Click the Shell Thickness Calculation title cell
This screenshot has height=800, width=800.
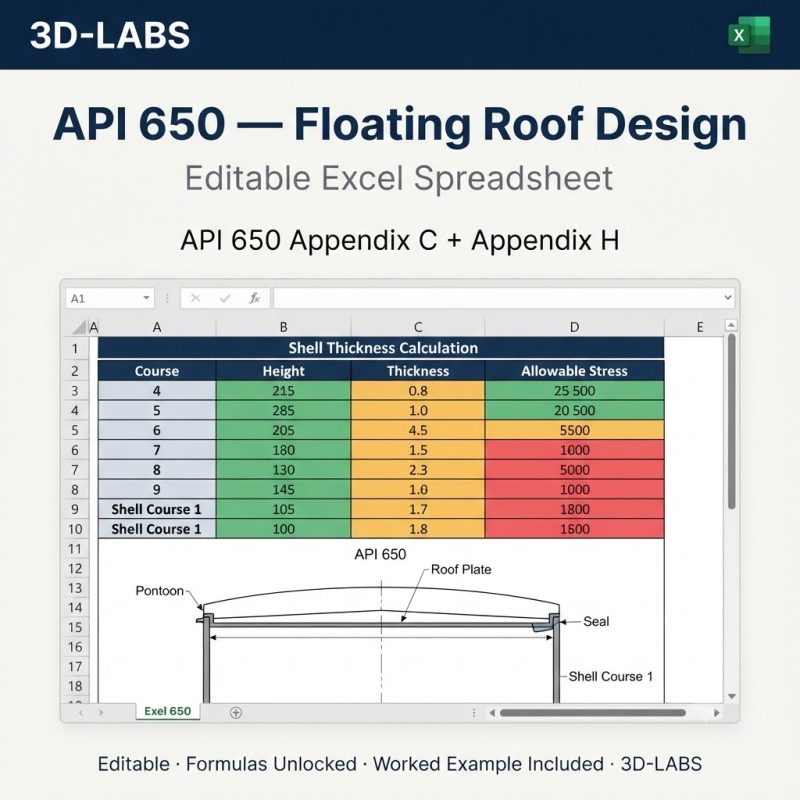pyautogui.click(x=381, y=348)
